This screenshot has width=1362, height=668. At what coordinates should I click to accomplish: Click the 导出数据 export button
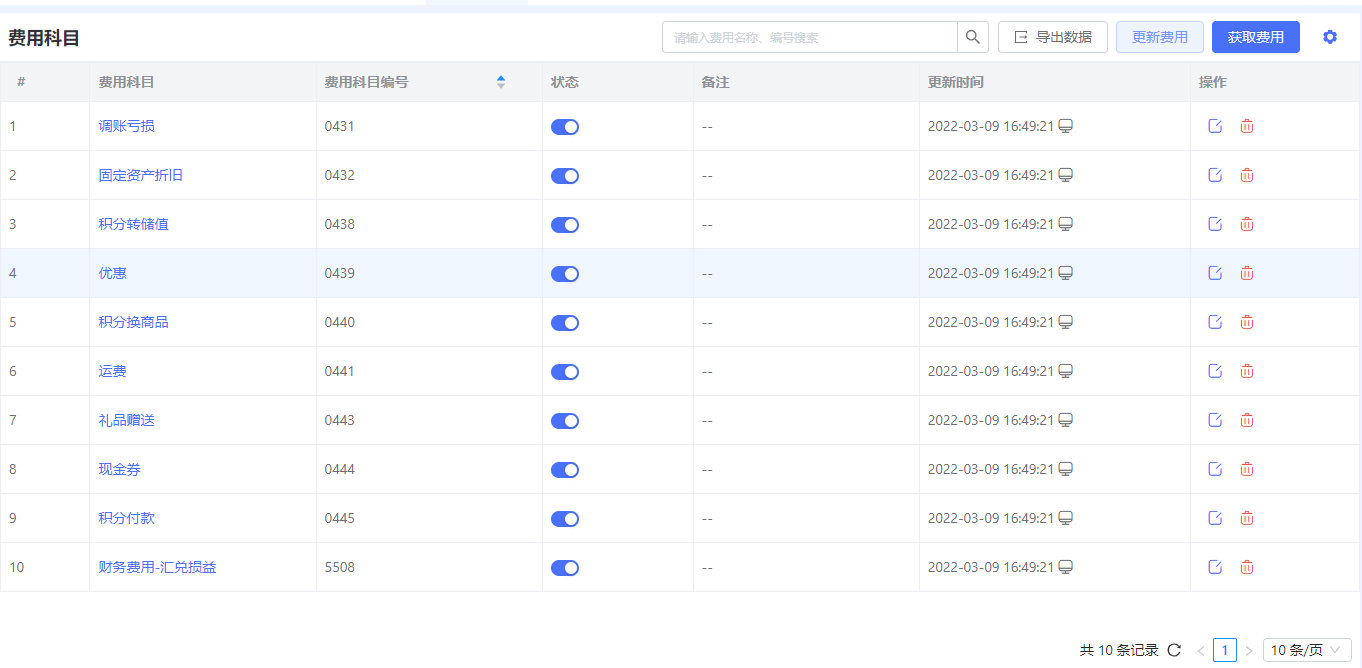pos(1053,37)
